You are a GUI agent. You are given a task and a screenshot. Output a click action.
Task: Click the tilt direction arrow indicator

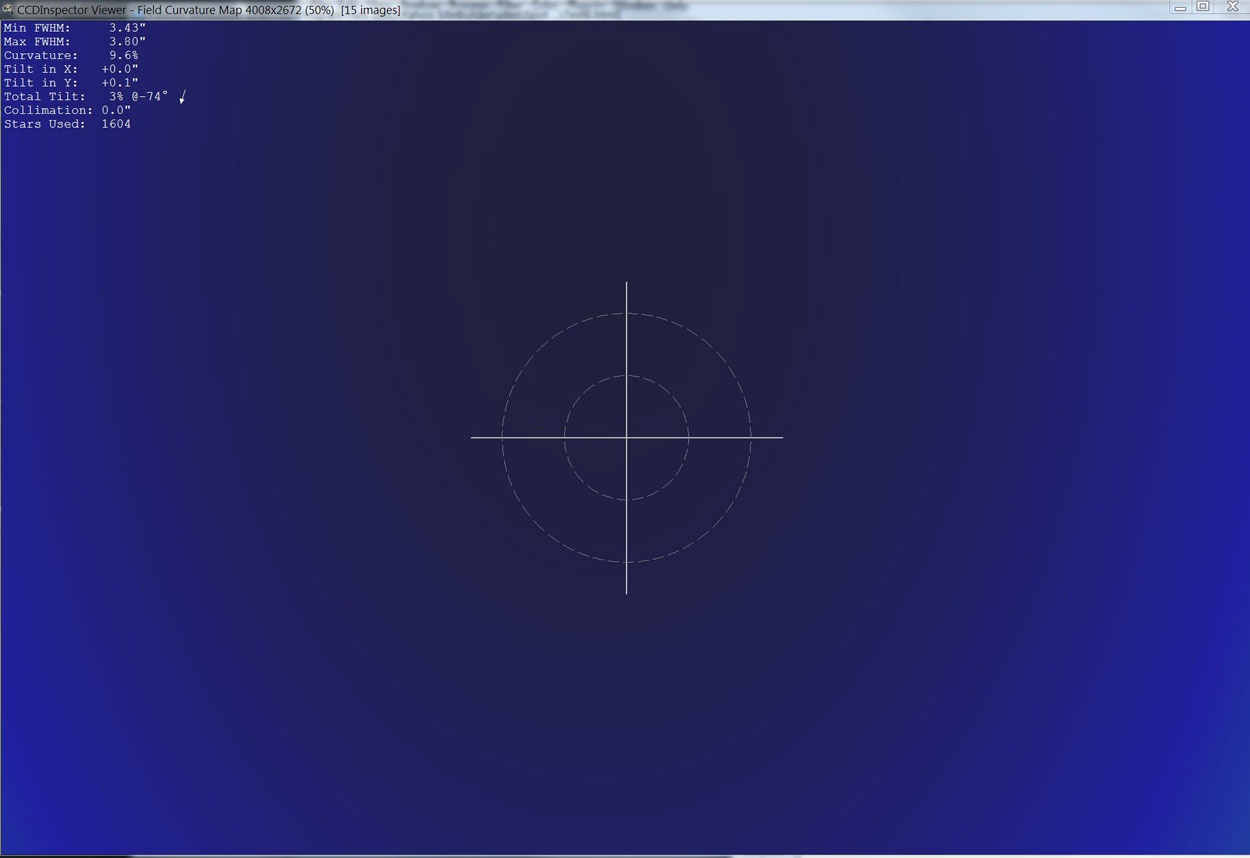(182, 97)
